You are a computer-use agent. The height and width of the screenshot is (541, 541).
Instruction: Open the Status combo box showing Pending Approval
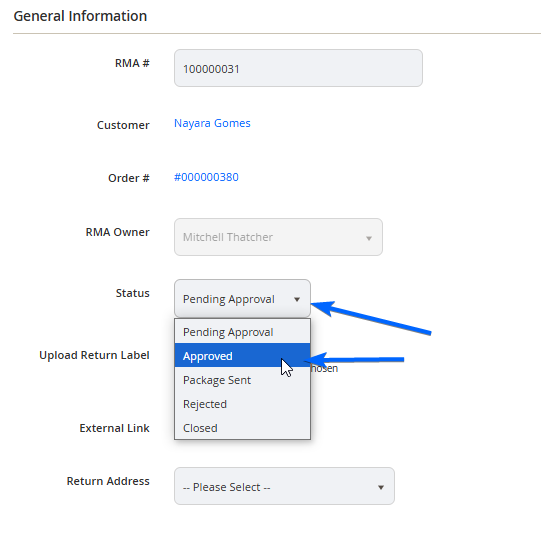(242, 299)
